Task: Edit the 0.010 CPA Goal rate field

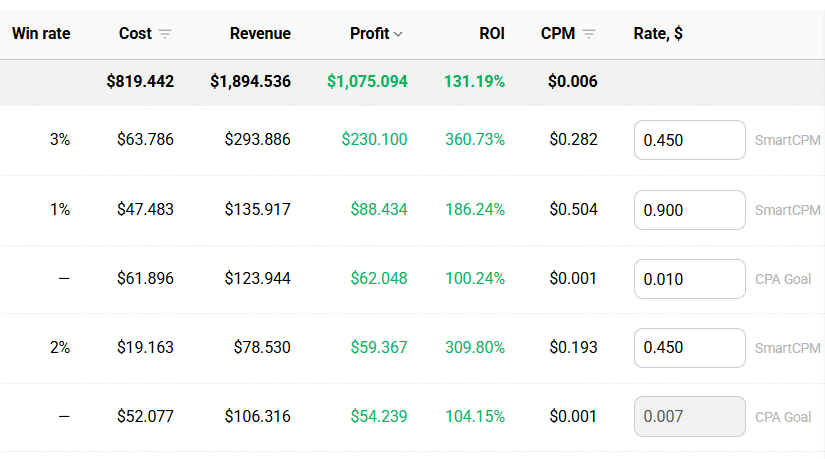Action: point(690,279)
